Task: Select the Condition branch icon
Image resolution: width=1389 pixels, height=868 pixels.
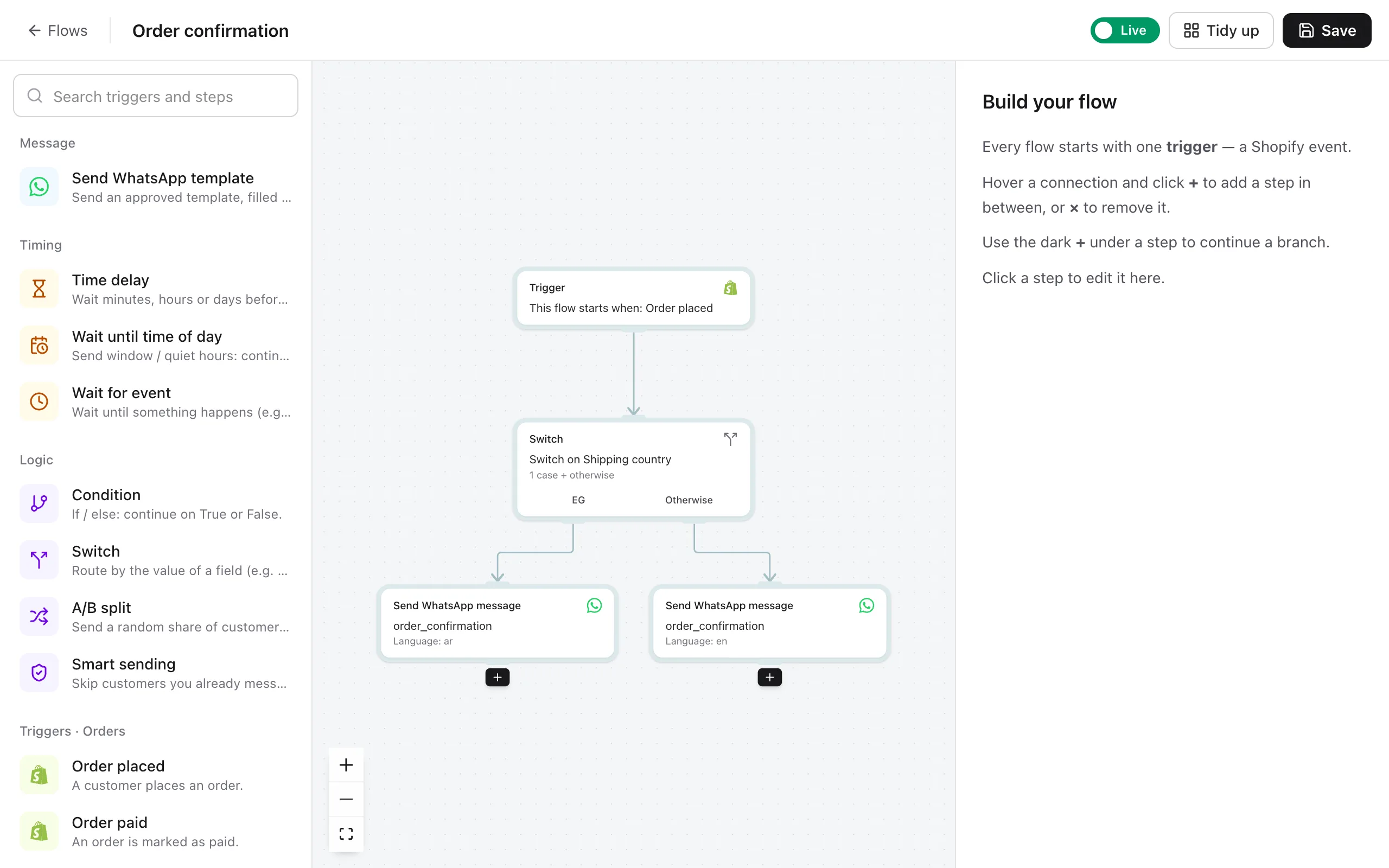Action: 39,503
